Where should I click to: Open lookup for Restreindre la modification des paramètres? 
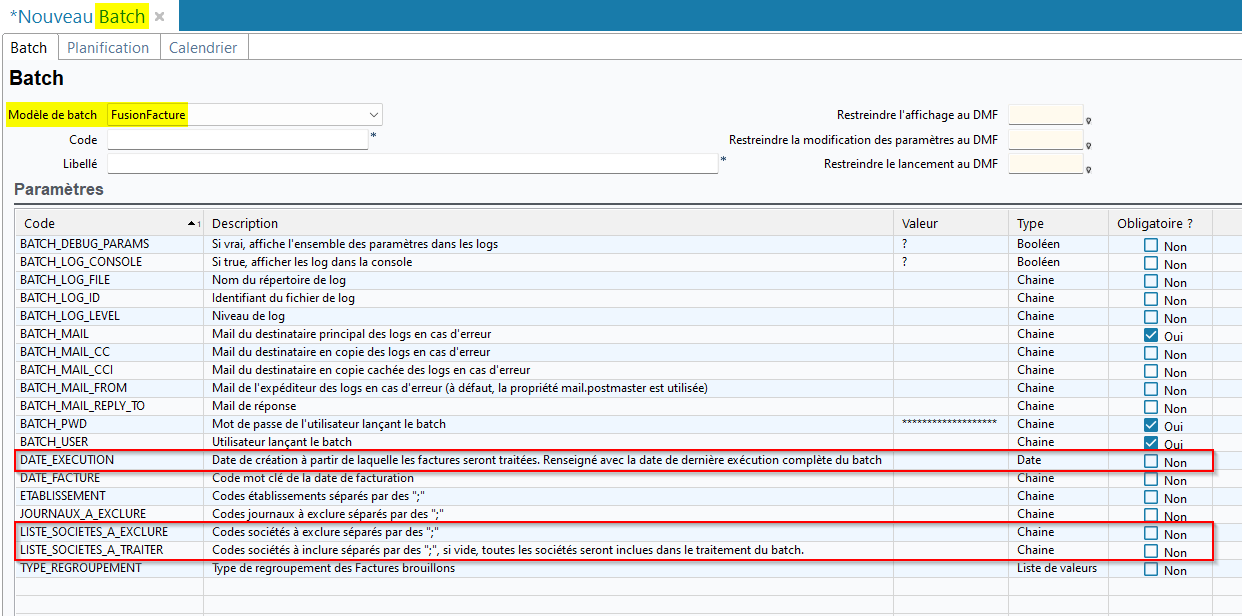1089,144
